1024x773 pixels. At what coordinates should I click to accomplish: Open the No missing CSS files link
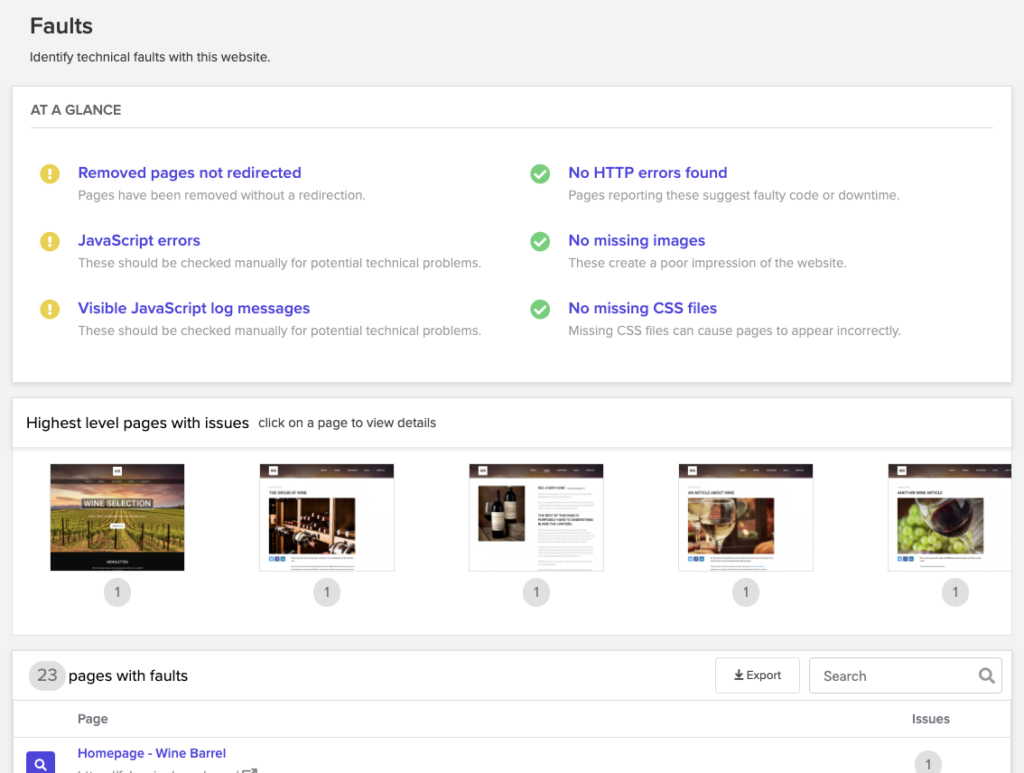tap(643, 308)
